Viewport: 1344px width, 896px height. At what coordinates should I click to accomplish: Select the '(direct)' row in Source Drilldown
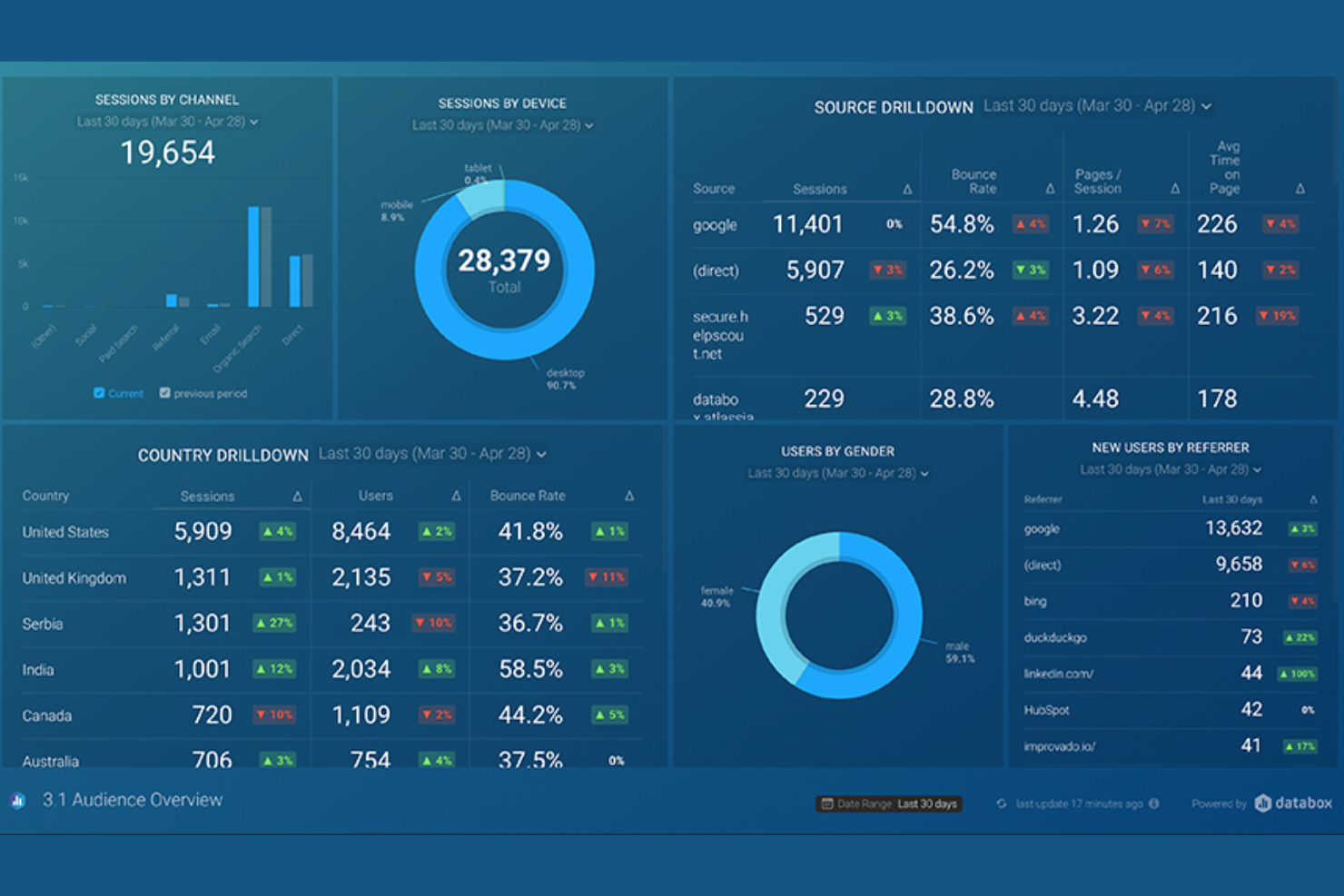click(1002, 271)
